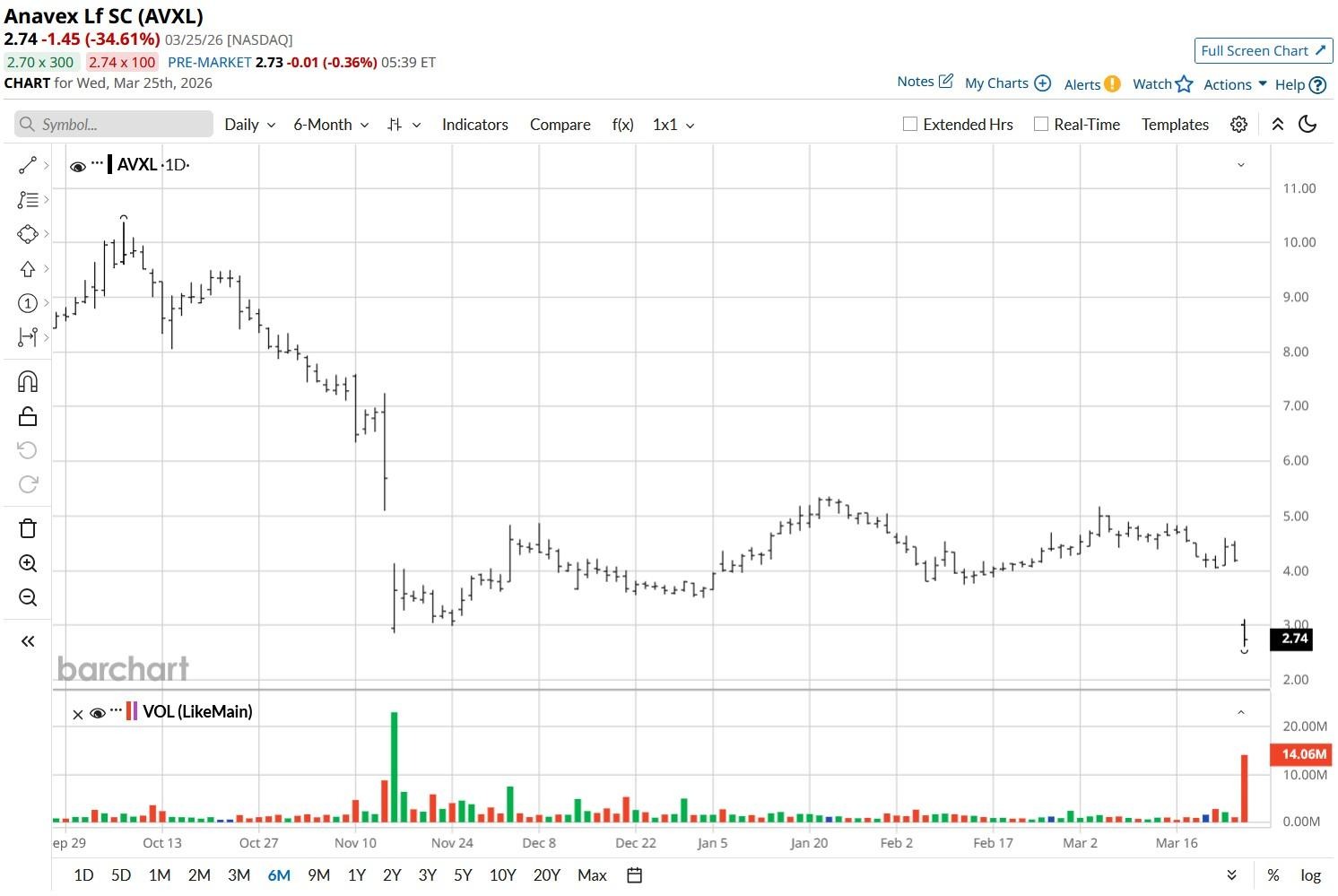1338x896 pixels.
Task: Expand the bottom toolbar double chevron
Action: pyautogui.click(x=1232, y=875)
